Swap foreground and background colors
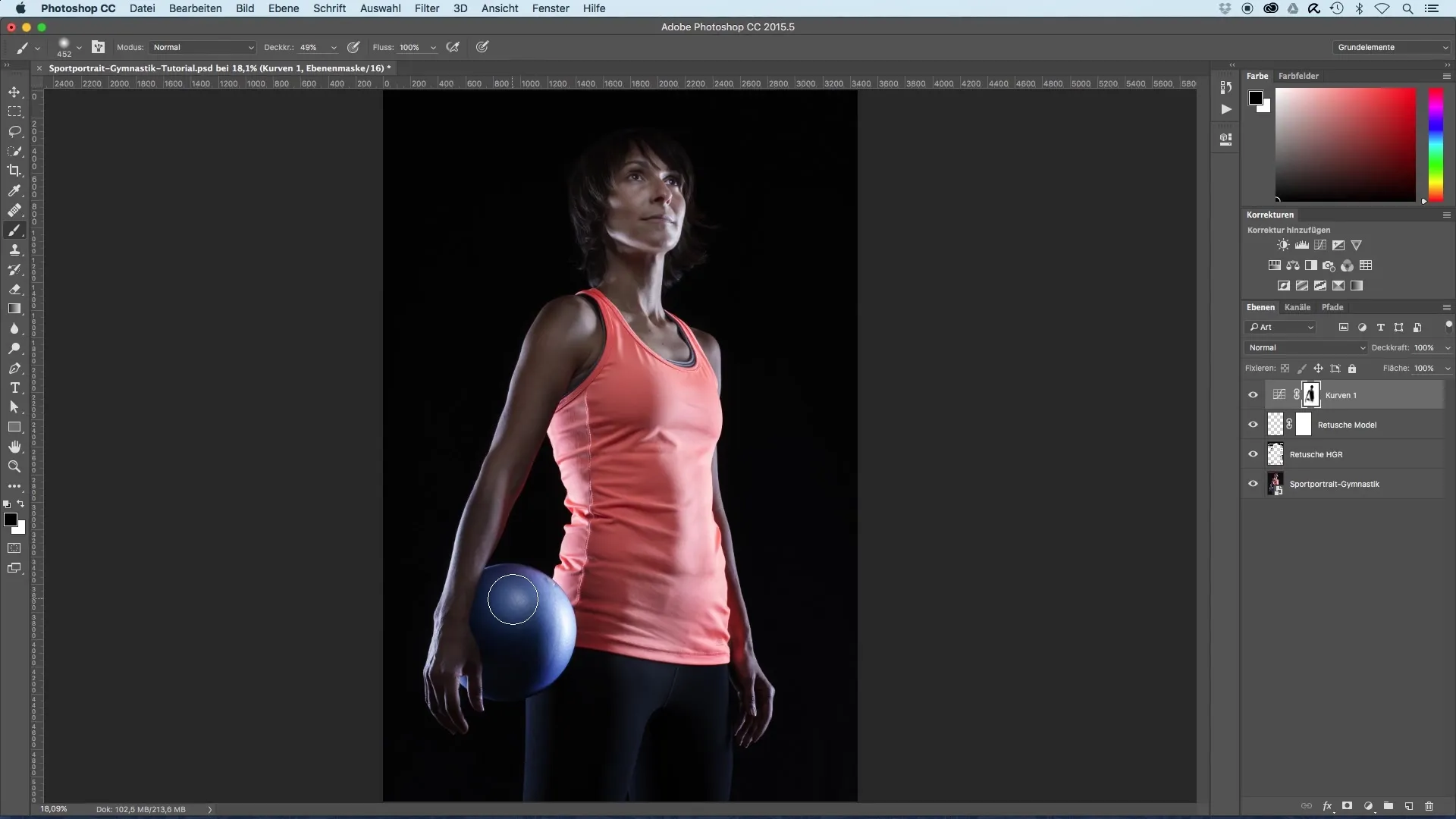The width and height of the screenshot is (1456, 819). pyautogui.click(x=20, y=504)
